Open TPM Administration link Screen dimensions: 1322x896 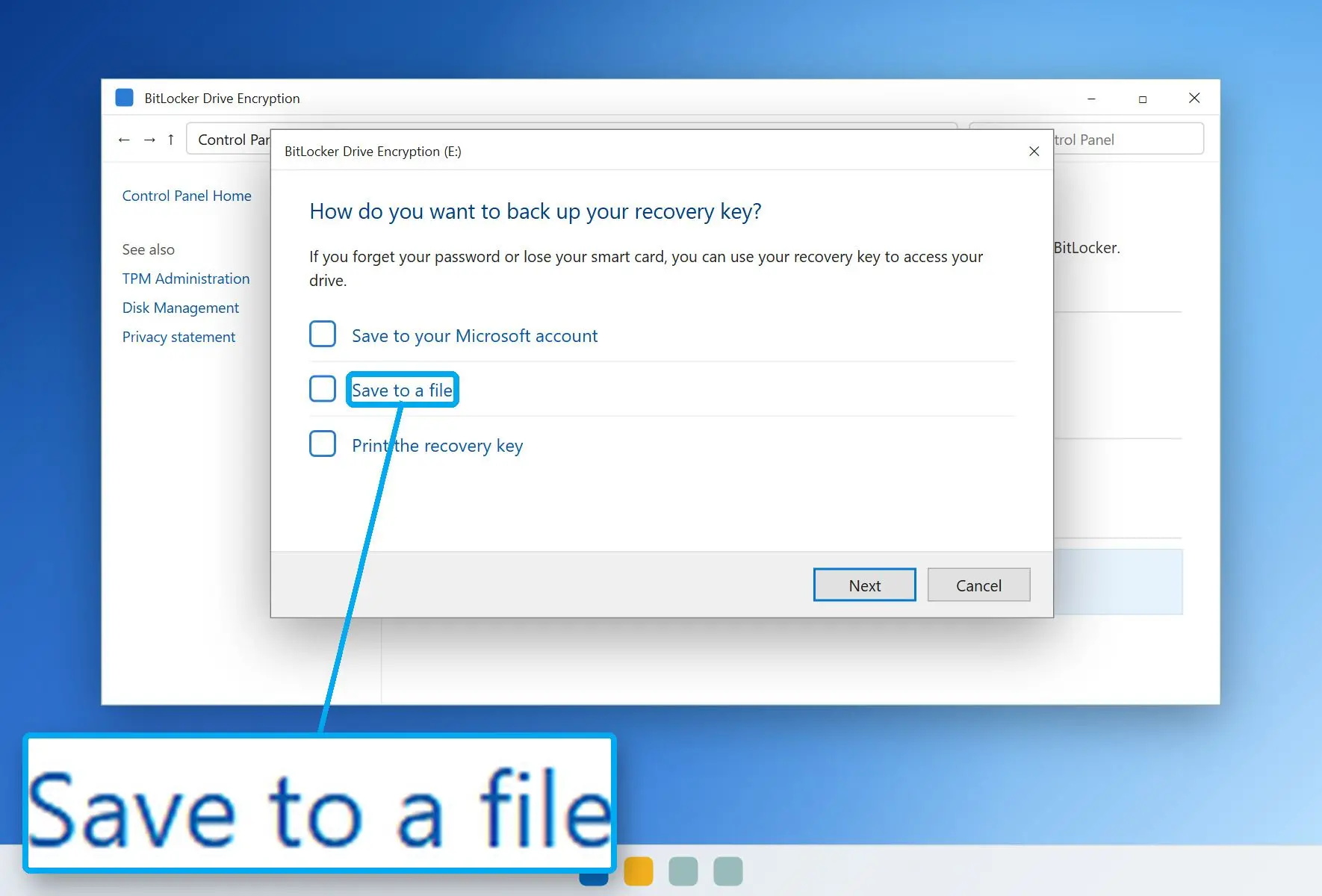(x=186, y=279)
